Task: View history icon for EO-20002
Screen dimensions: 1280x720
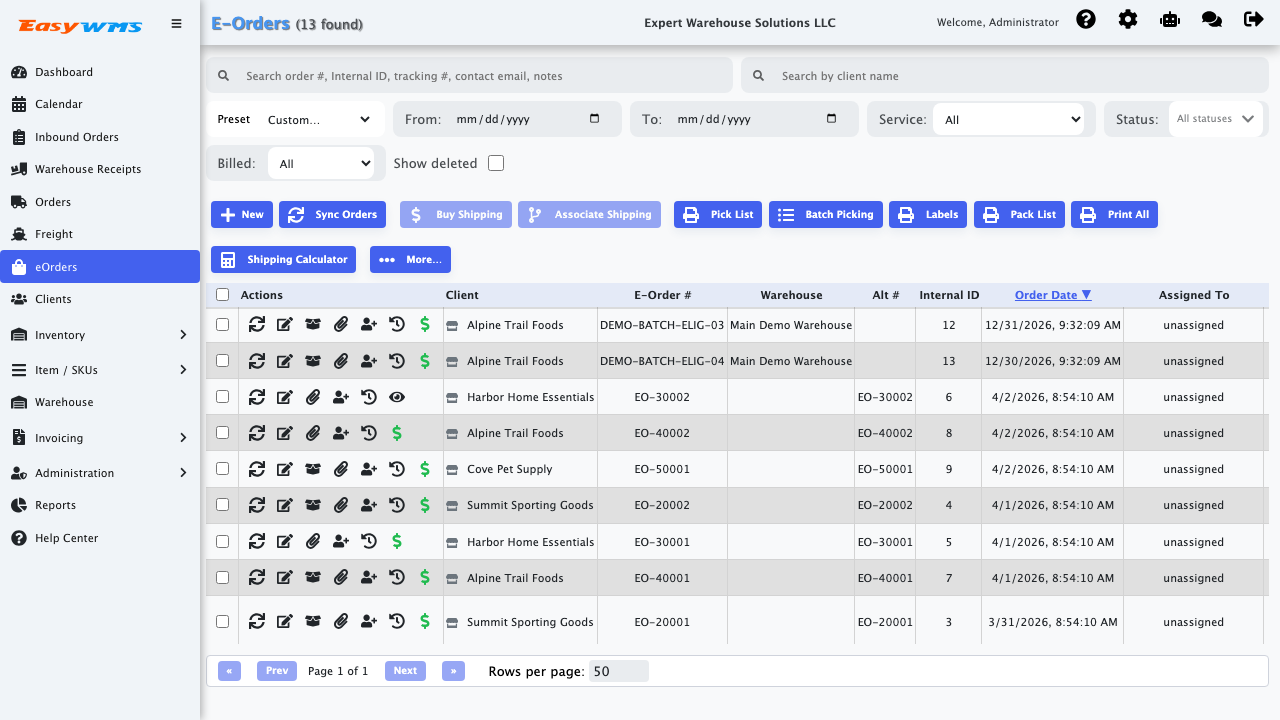Action: [397, 505]
